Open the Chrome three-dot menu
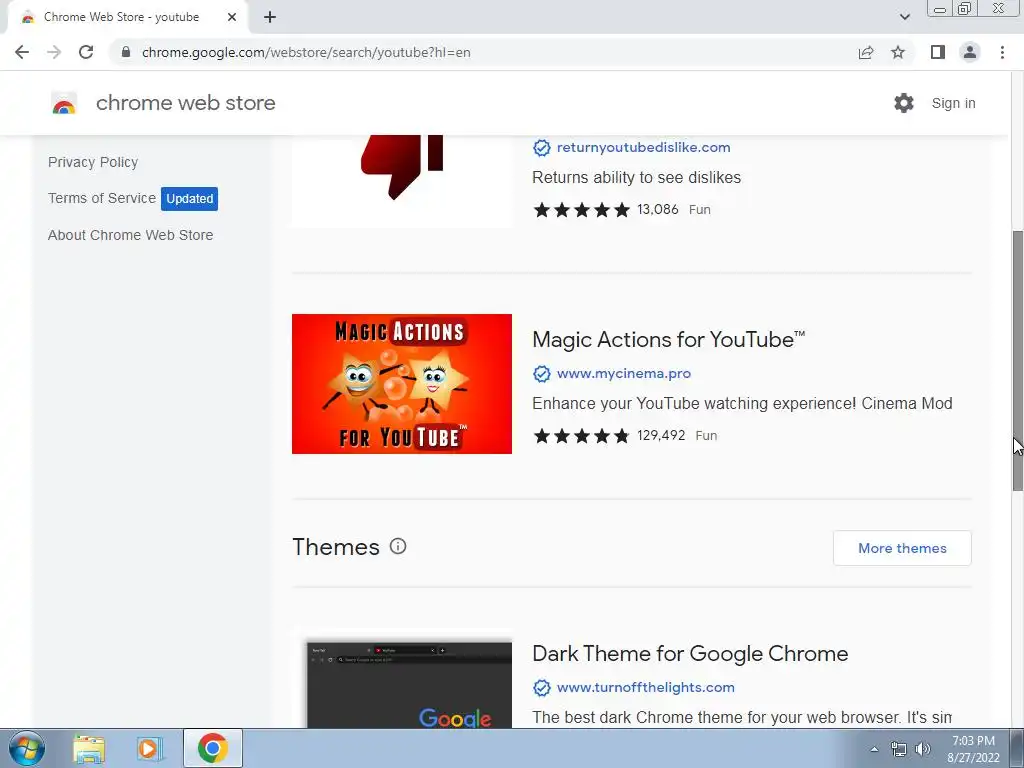This screenshot has width=1024, height=768. pyautogui.click(x=1002, y=52)
